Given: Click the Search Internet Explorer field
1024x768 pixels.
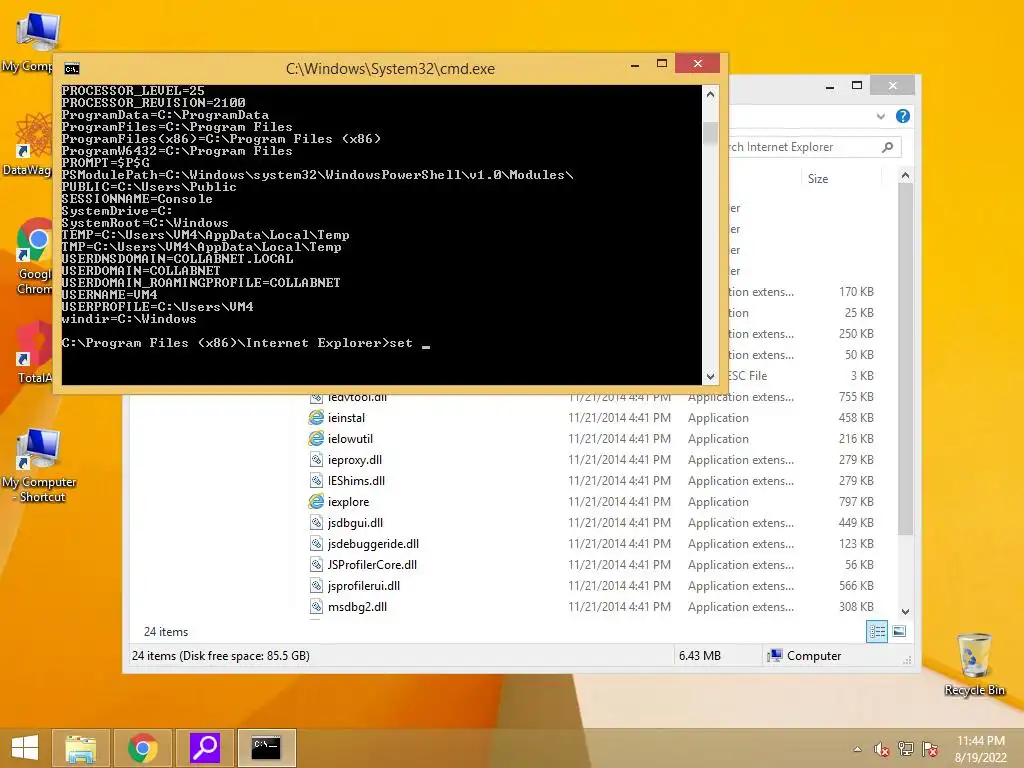Looking at the screenshot, I should (815, 147).
